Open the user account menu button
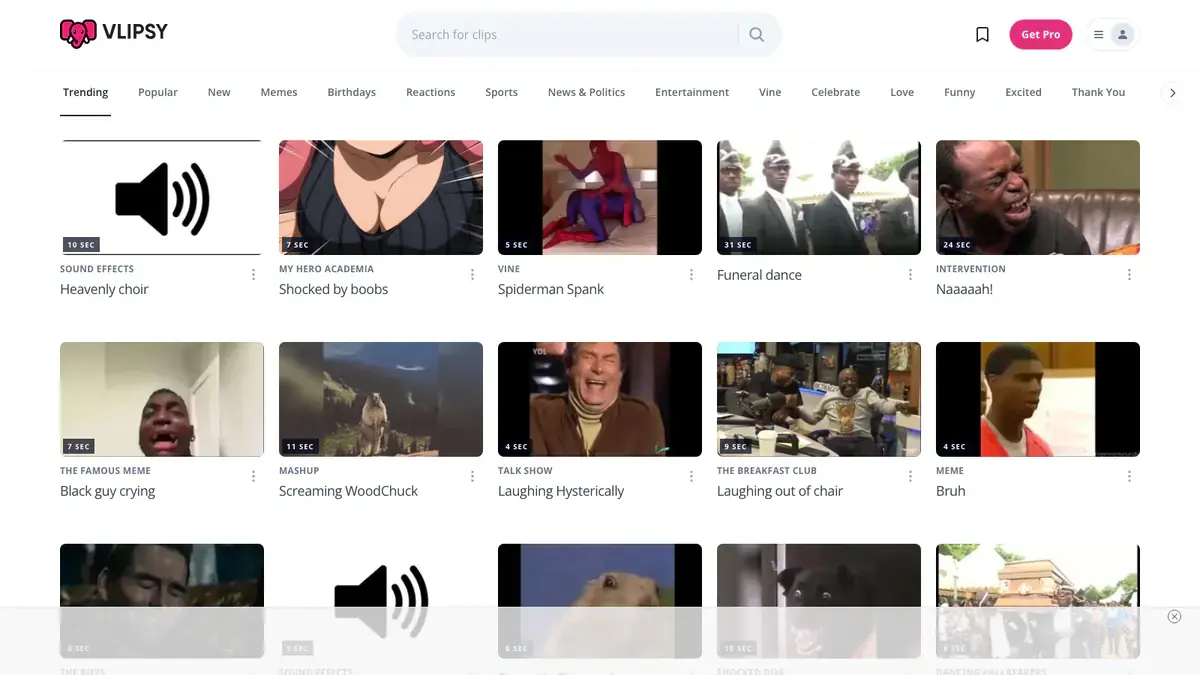Image resolution: width=1200 pixels, height=675 pixels. pyautogui.click(x=1113, y=34)
